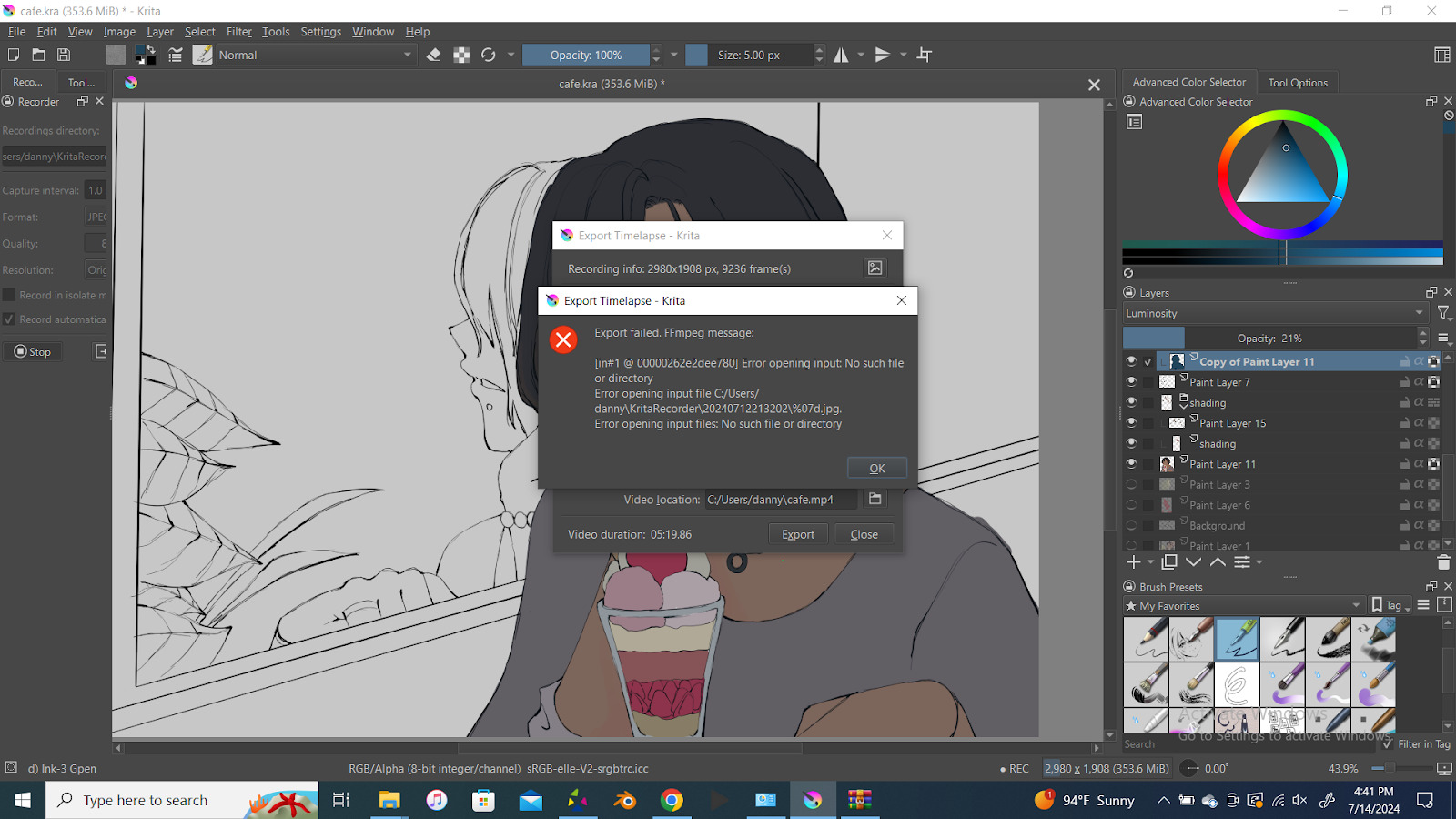Screen dimensions: 1456x819
Task: Toggle eraser mode in the toolbar
Action: point(434,56)
